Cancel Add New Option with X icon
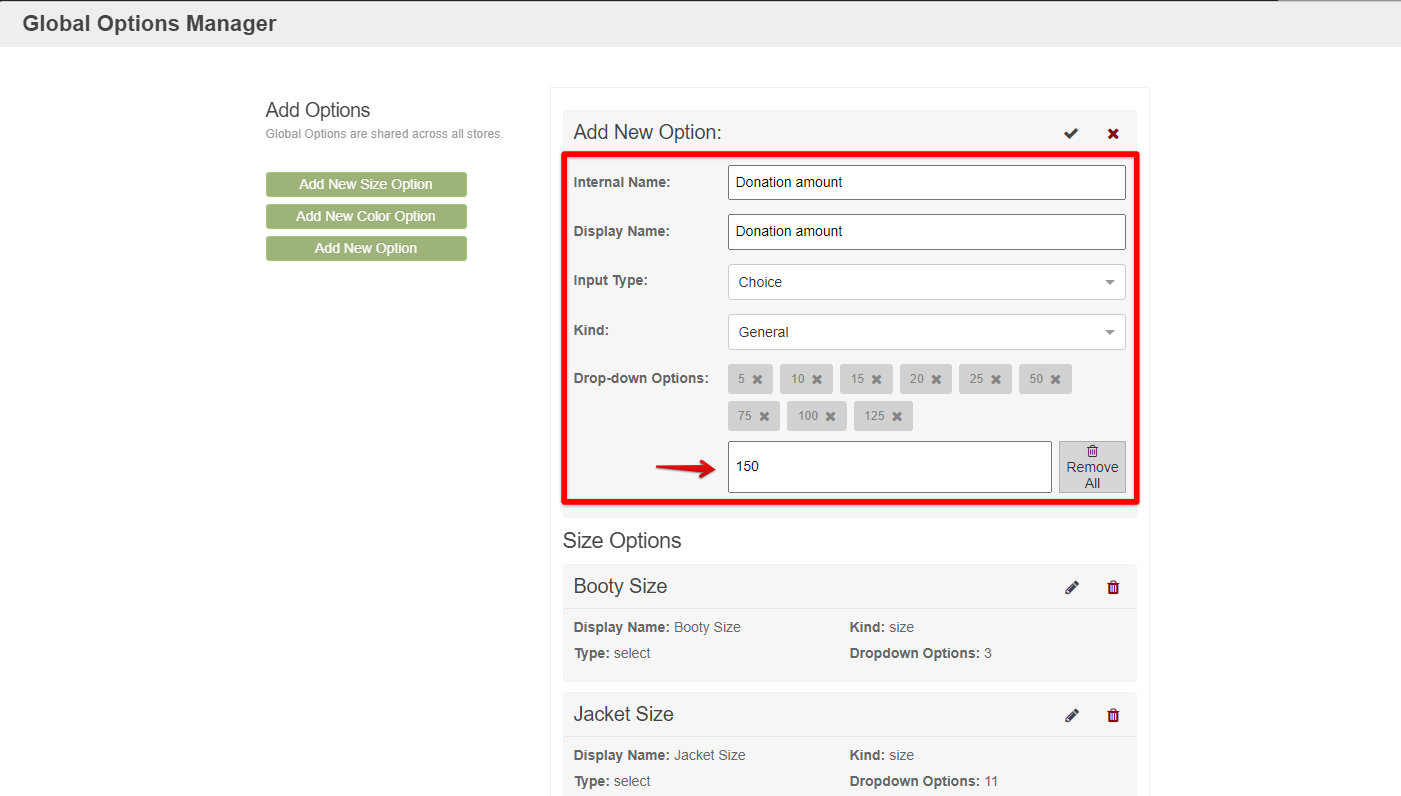This screenshot has height=796, width=1401. [x=1113, y=133]
